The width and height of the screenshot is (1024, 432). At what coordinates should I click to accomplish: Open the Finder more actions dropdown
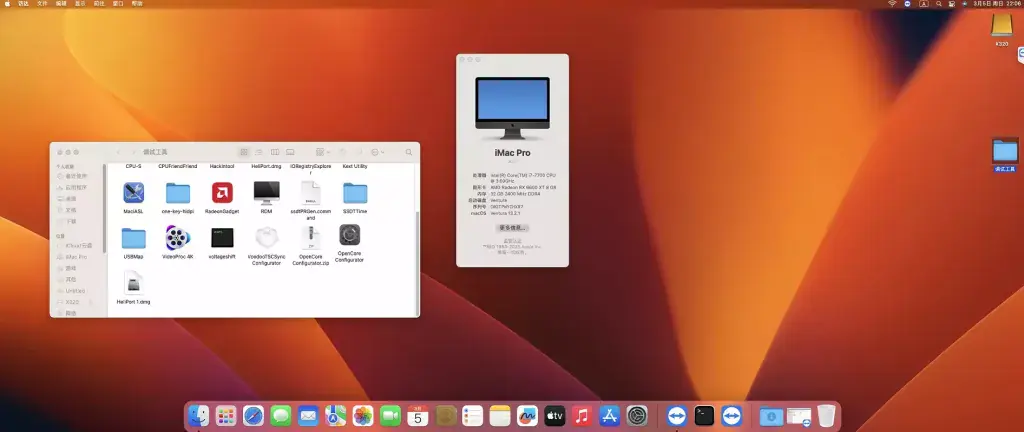click(377, 152)
